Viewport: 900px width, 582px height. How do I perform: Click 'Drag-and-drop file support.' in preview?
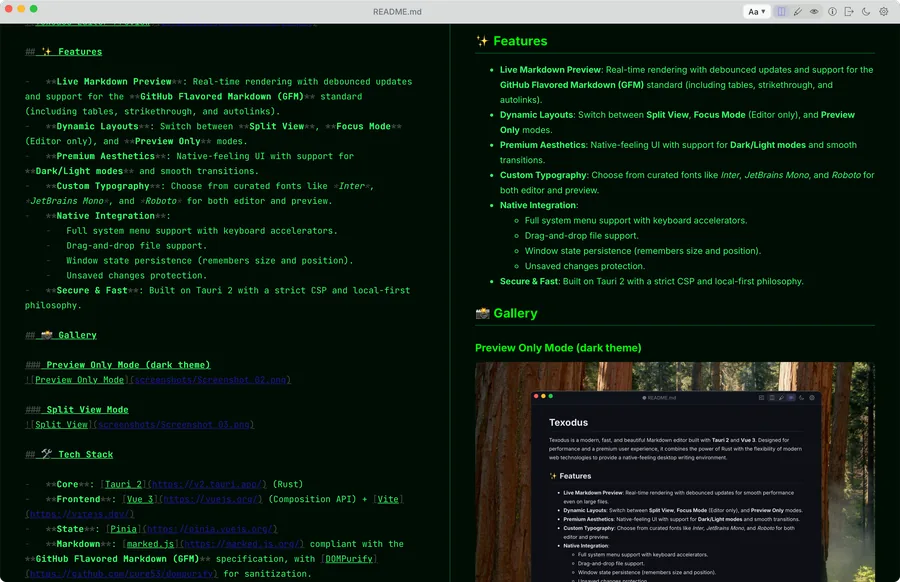click(581, 236)
